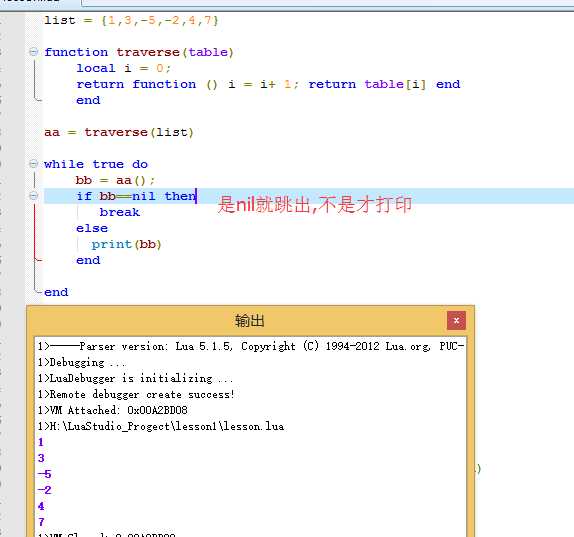Click the lesson.lua file path output line

tap(161, 426)
